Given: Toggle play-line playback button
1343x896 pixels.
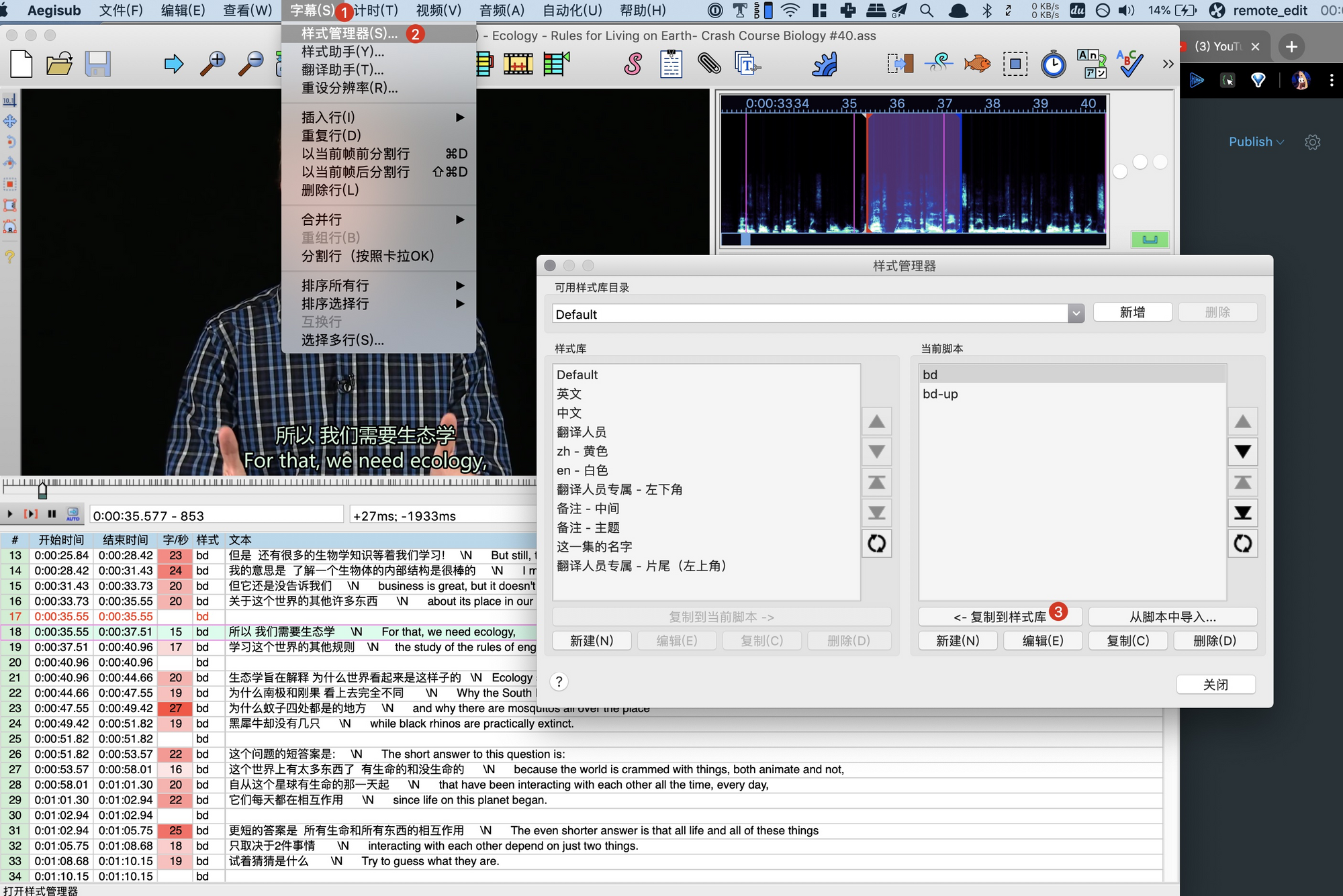Looking at the screenshot, I should 31,515.
